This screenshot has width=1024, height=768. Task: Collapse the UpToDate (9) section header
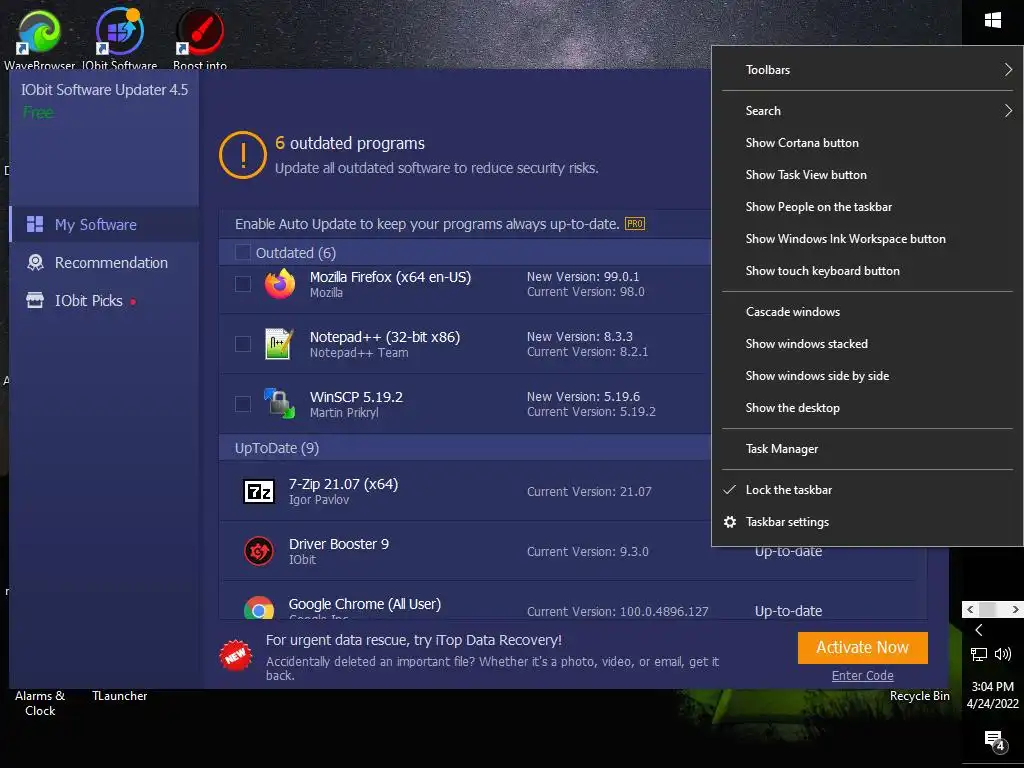[464, 448]
